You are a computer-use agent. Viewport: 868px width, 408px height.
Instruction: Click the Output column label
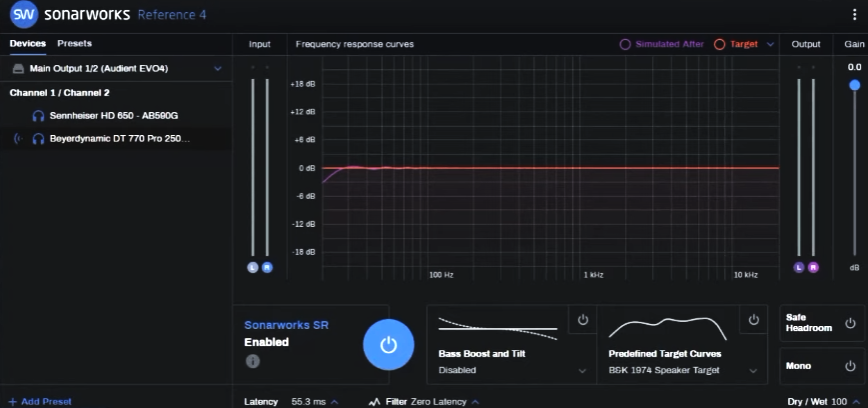tap(806, 44)
